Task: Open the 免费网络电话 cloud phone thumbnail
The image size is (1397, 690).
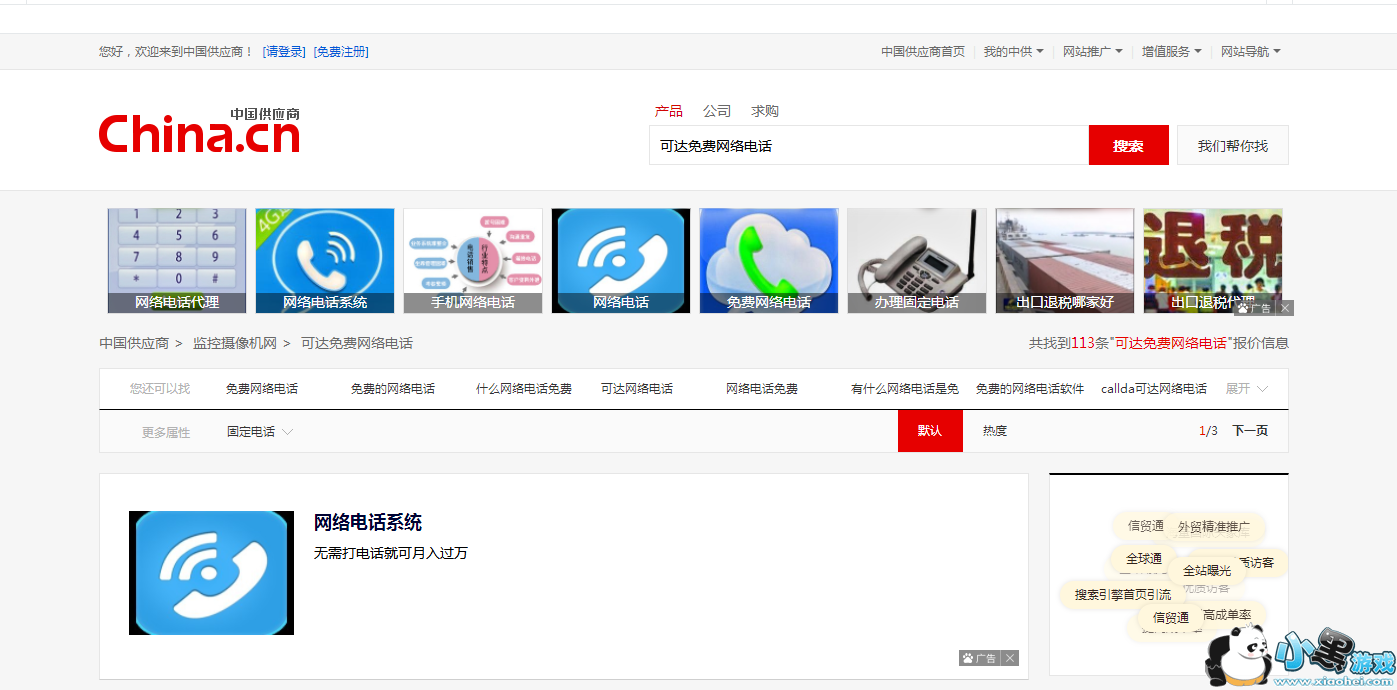Action: pyautogui.click(x=769, y=260)
